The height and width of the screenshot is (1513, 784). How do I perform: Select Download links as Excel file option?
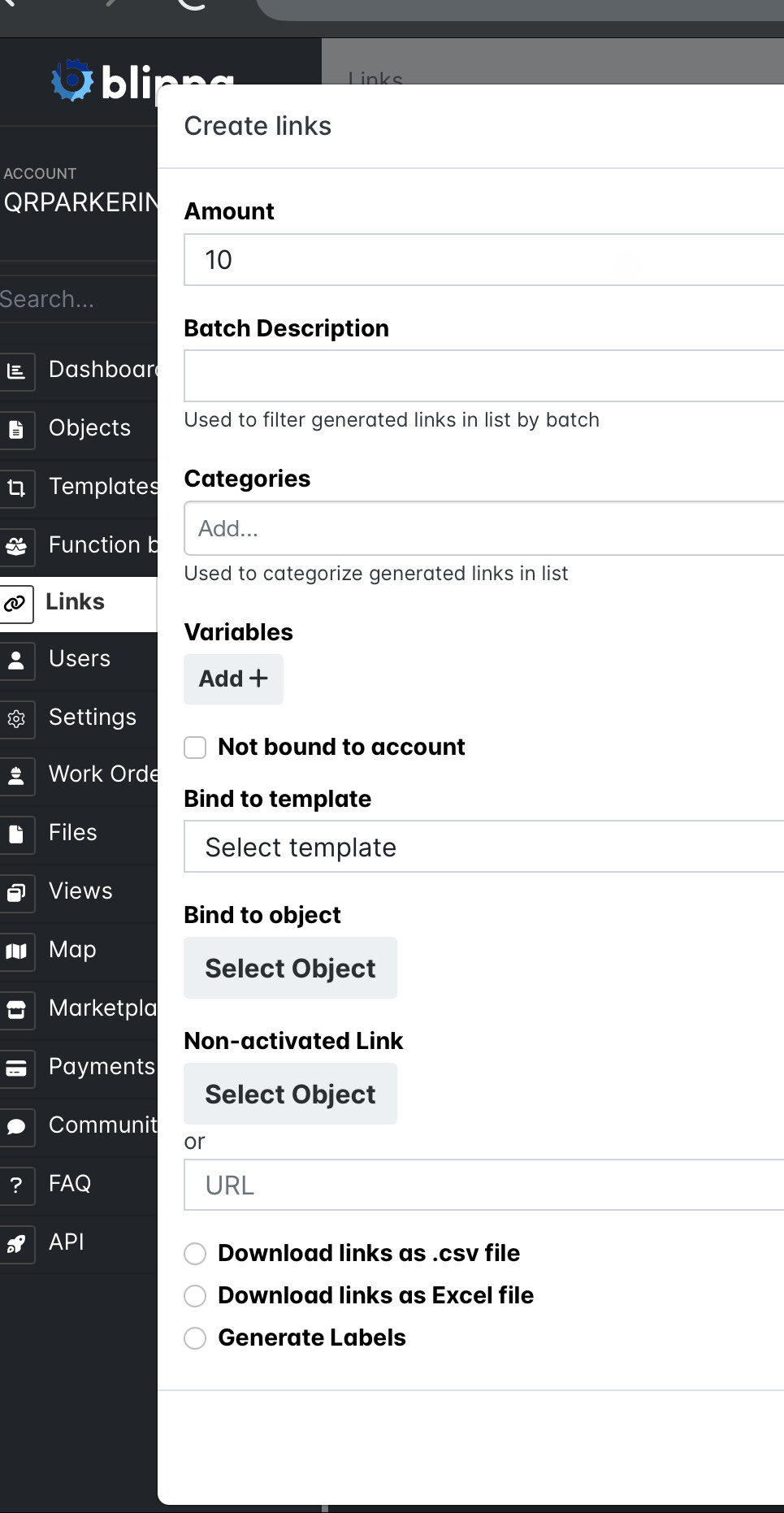pos(195,1296)
